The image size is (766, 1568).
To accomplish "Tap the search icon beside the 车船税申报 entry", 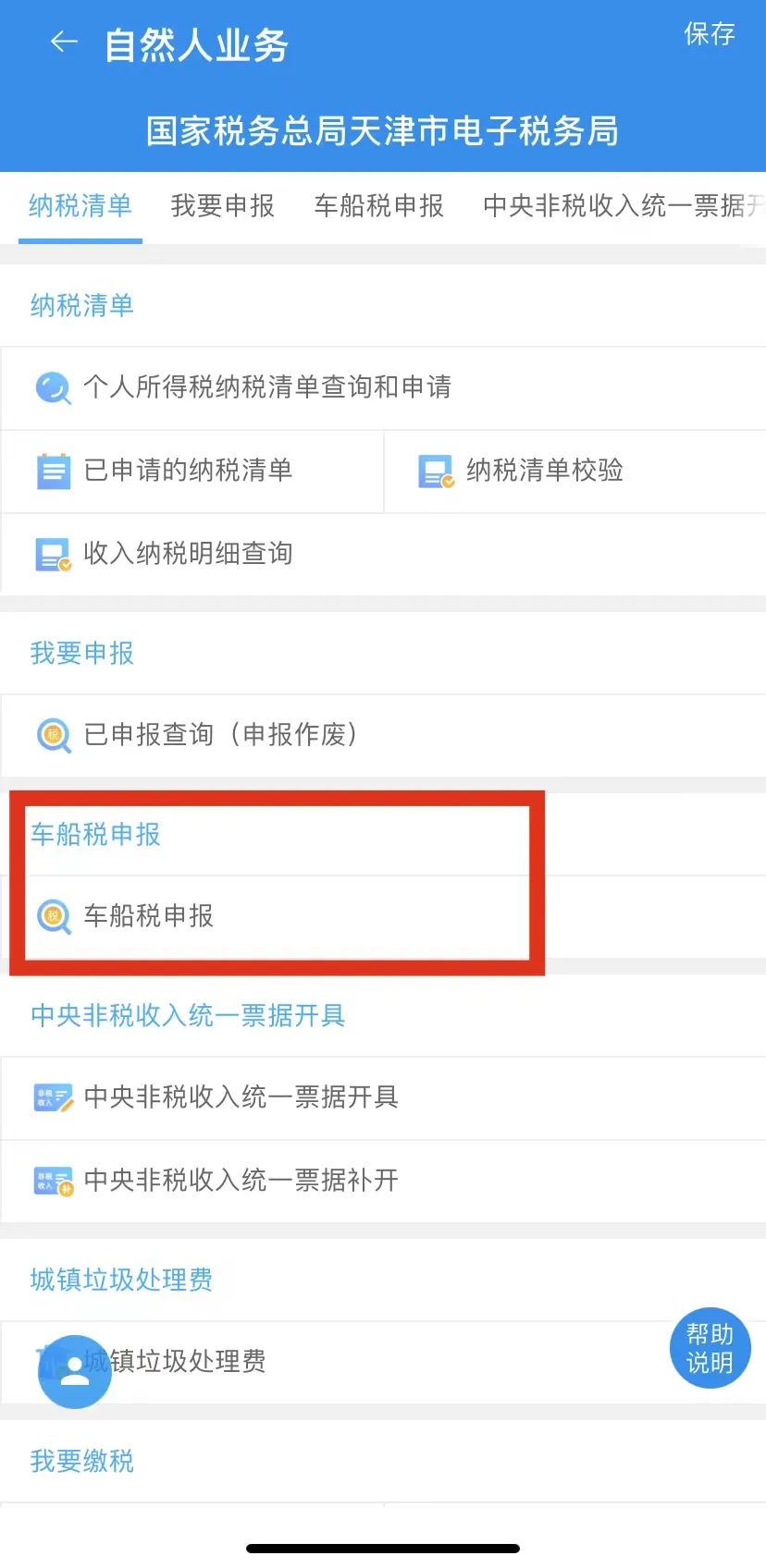I will click(x=53, y=916).
